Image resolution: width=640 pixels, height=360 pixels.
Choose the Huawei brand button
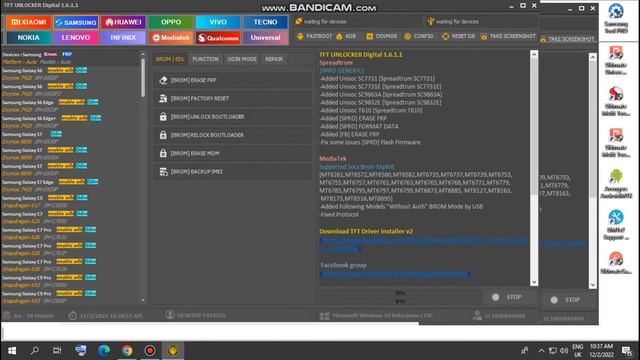pyautogui.click(x=123, y=22)
